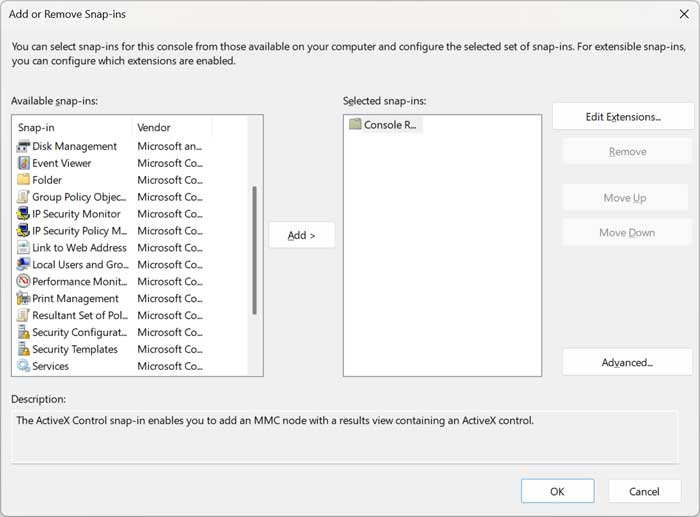Open Edit Extensions dialog
Screen dimensions: 700x517
[623, 117]
